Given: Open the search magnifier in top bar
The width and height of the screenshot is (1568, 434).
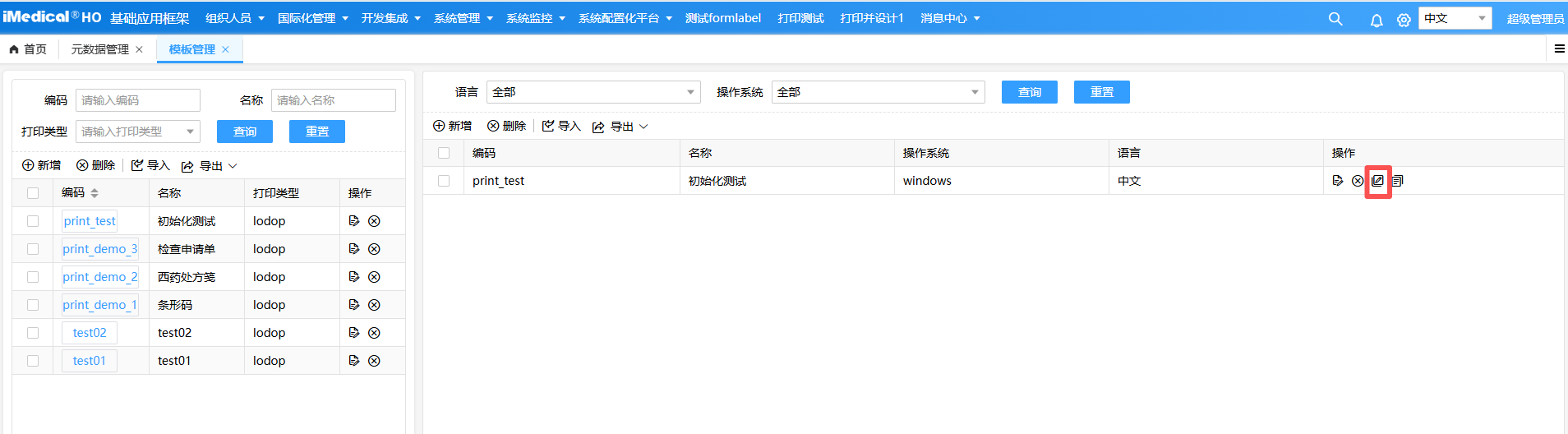Looking at the screenshot, I should click(x=1335, y=19).
